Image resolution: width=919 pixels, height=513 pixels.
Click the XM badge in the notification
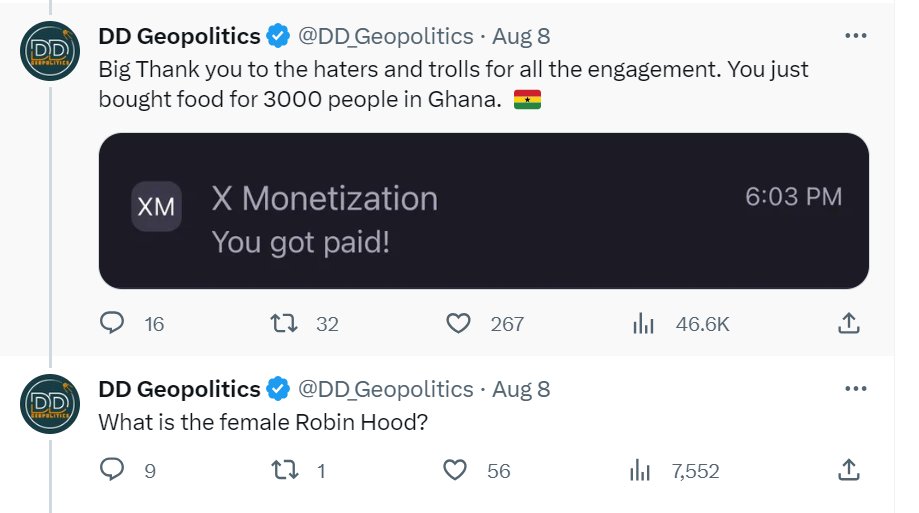click(x=156, y=206)
